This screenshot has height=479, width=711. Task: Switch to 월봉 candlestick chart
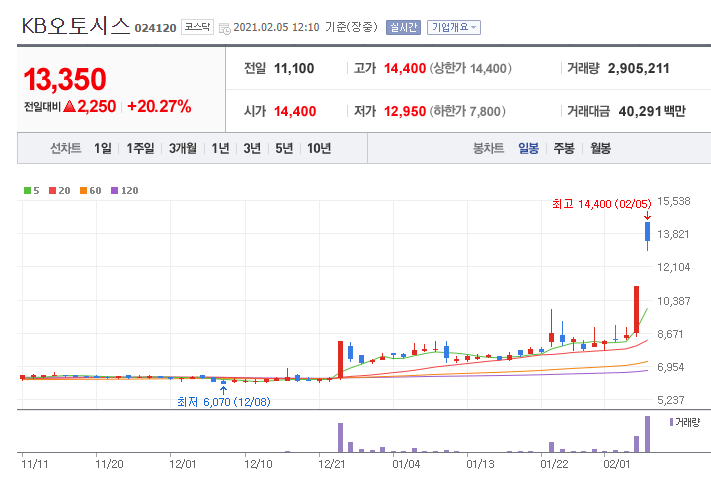600,148
